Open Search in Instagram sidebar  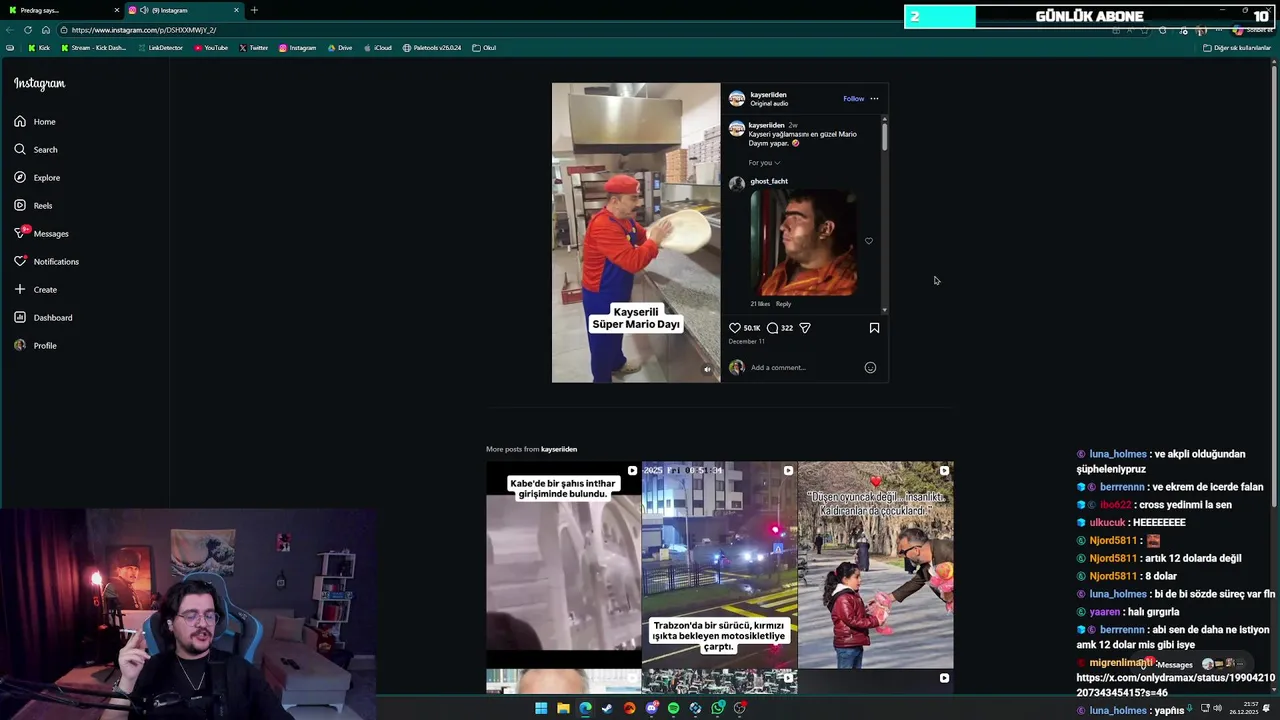[36, 150]
